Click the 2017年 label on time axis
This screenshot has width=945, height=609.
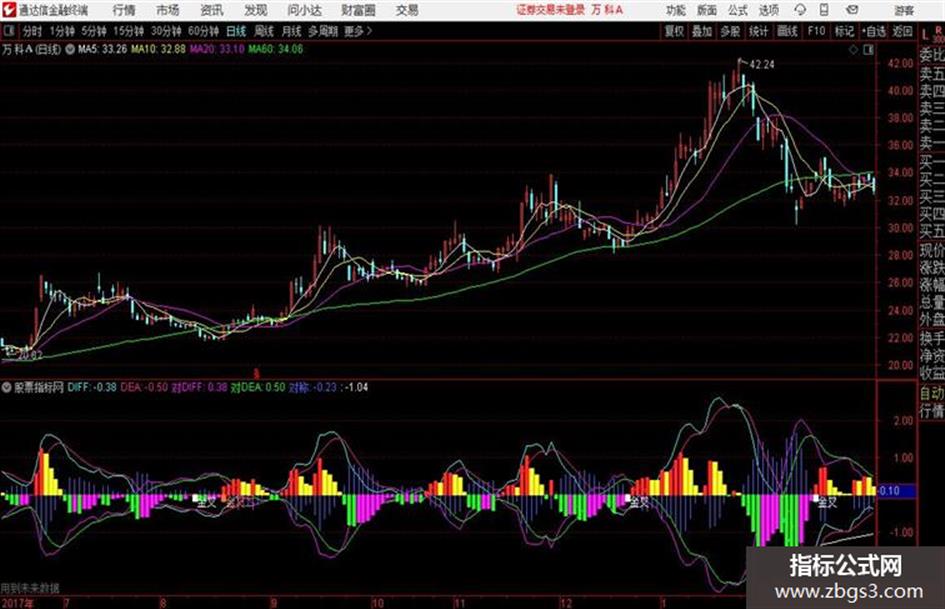[17, 603]
